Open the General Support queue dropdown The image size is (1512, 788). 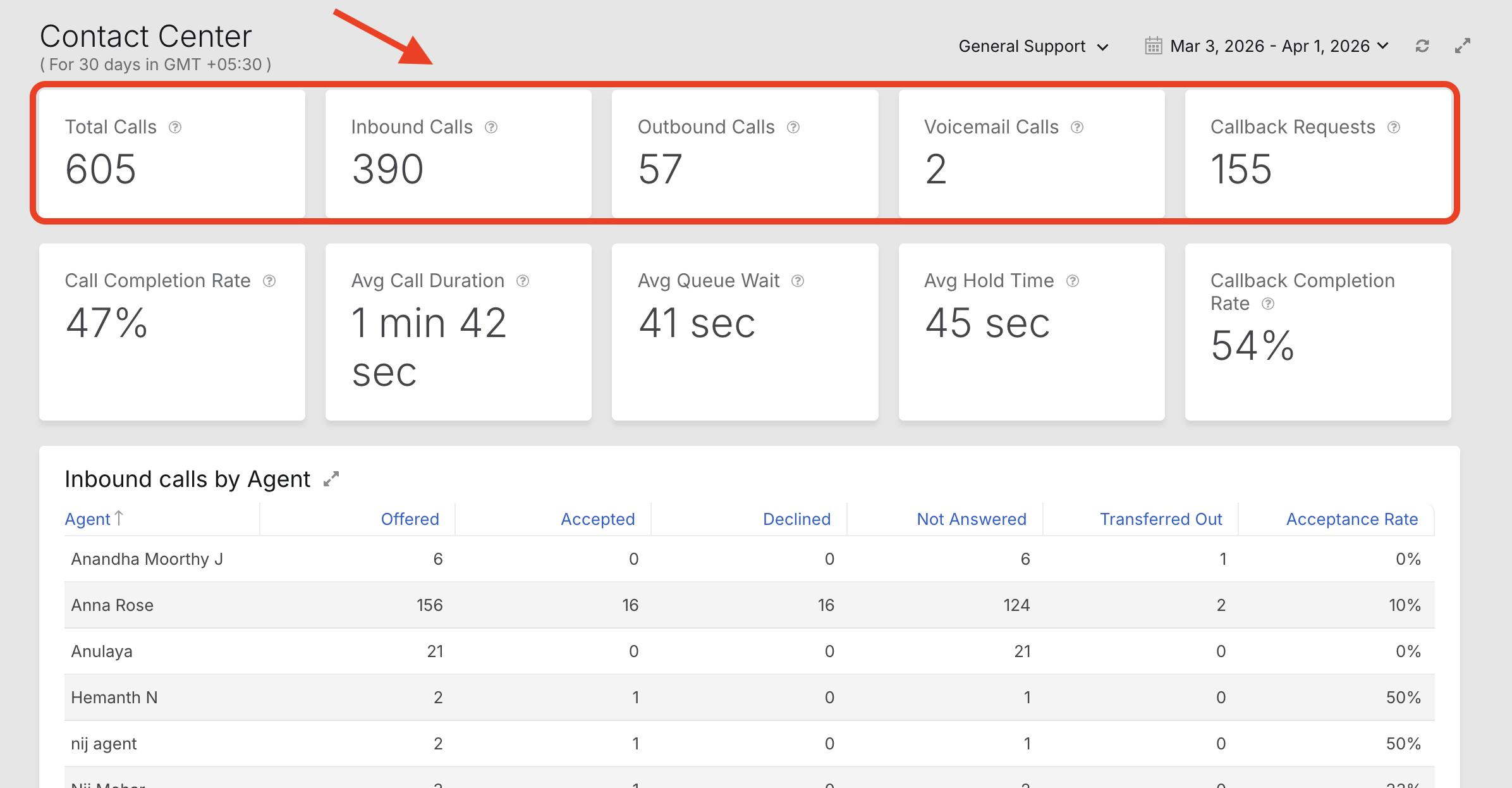pyautogui.click(x=1033, y=46)
